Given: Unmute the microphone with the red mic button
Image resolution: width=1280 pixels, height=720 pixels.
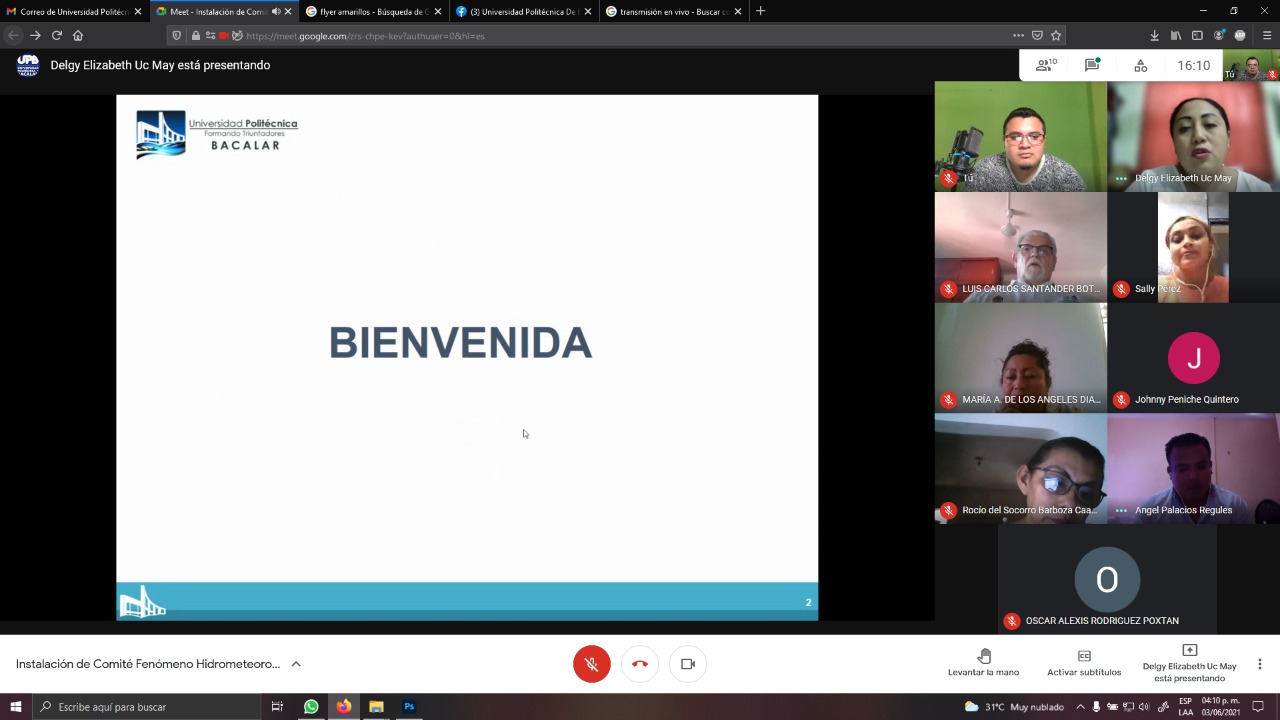Looking at the screenshot, I should pyautogui.click(x=591, y=664).
